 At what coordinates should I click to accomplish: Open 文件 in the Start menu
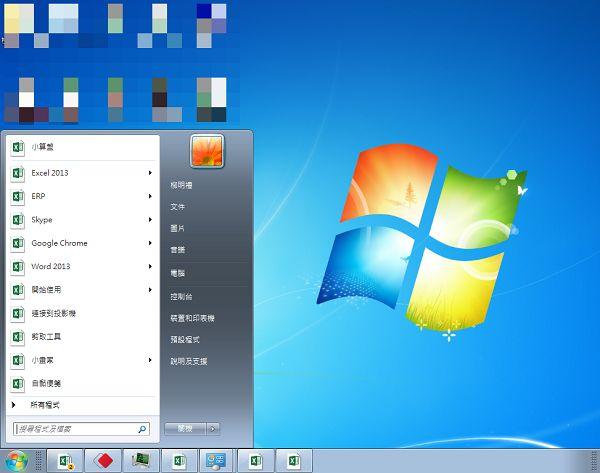178,207
